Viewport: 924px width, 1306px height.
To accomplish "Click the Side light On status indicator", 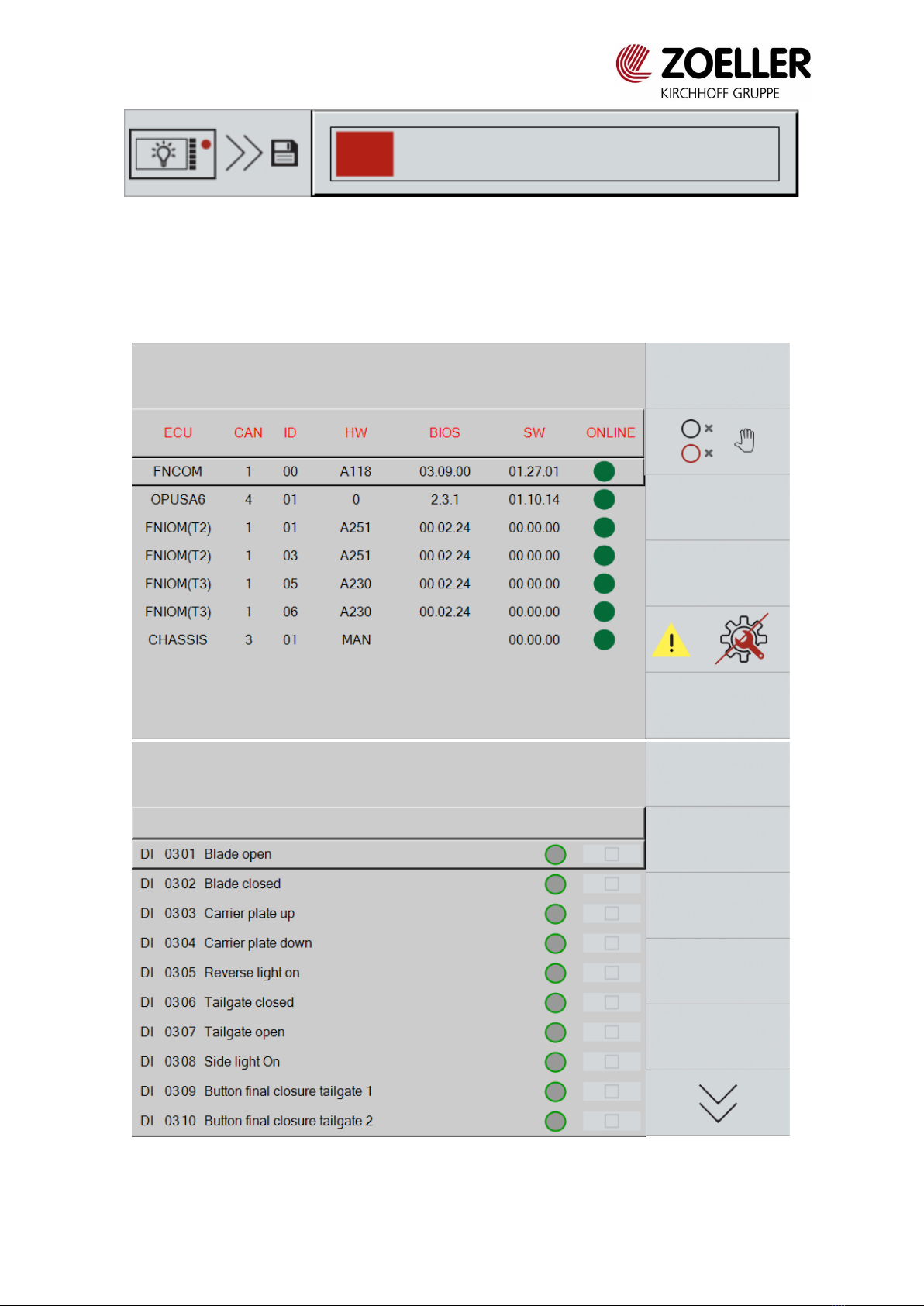I will coord(555,1062).
